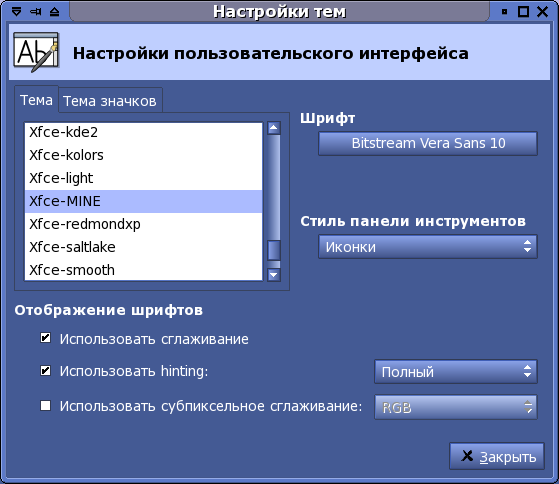
Task: Click theme list scroll down arrow
Action: 274,275
